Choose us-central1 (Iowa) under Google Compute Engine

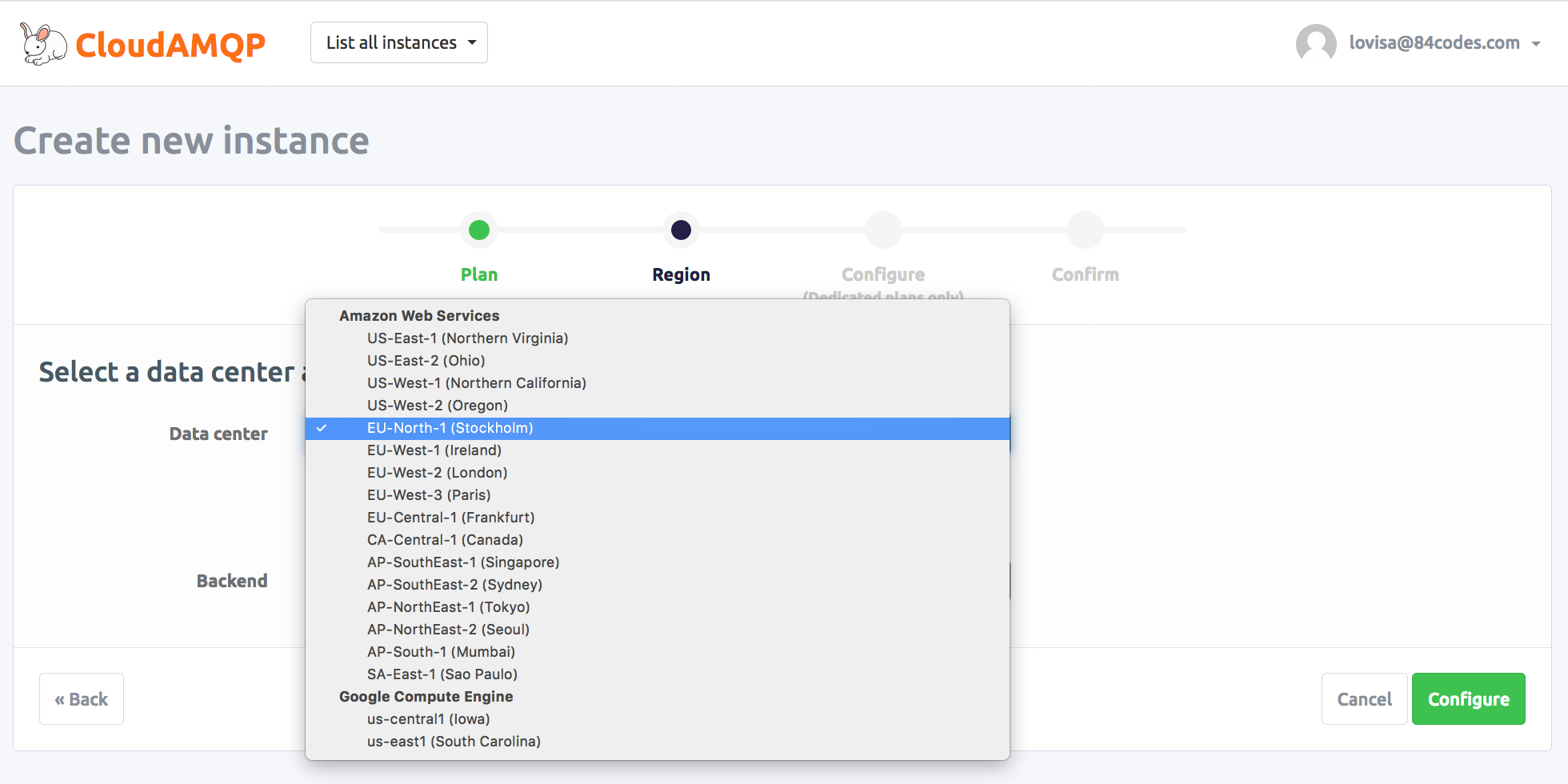pos(428,719)
